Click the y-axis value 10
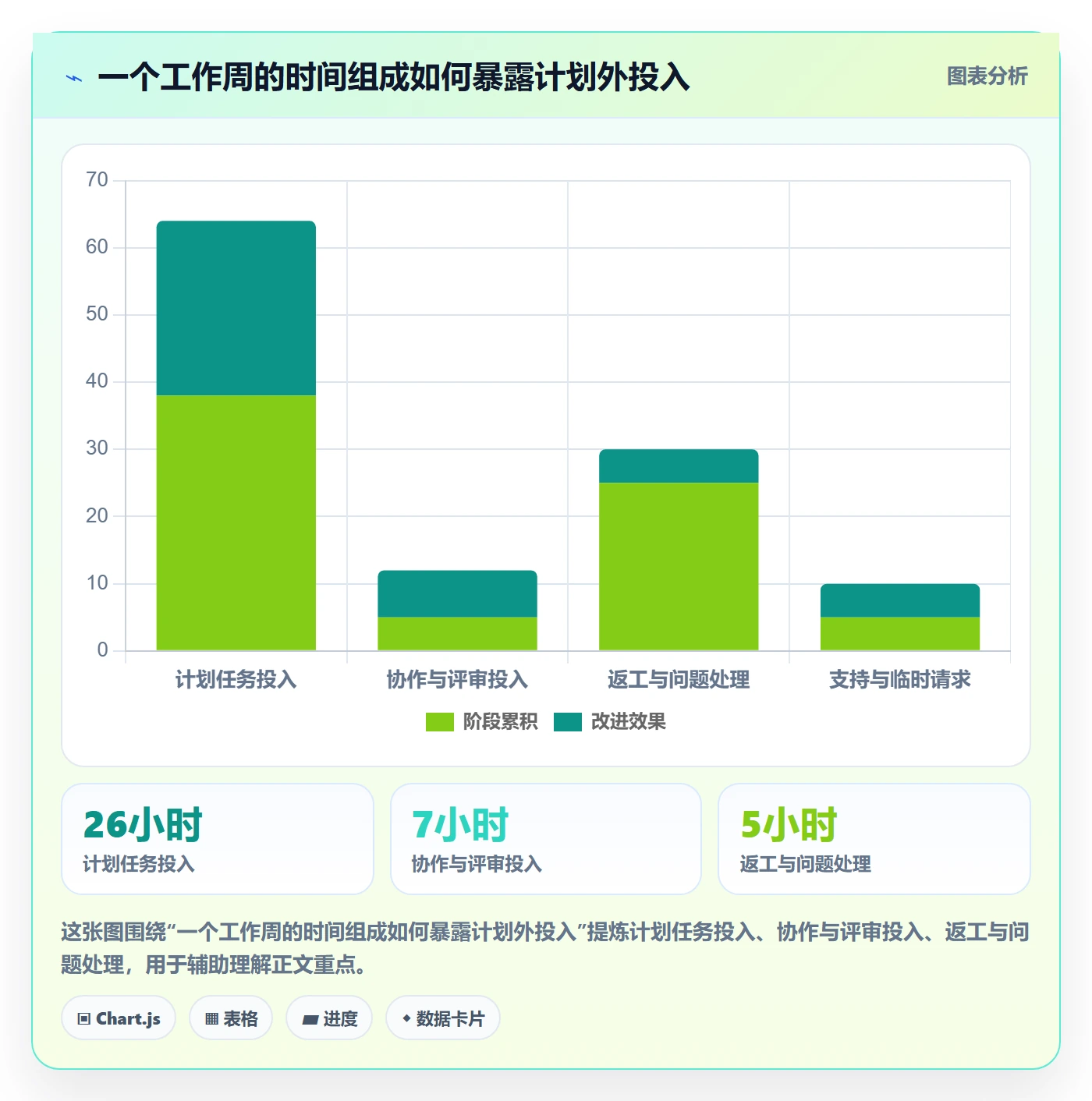This screenshot has height=1101, width=1092. 97,583
